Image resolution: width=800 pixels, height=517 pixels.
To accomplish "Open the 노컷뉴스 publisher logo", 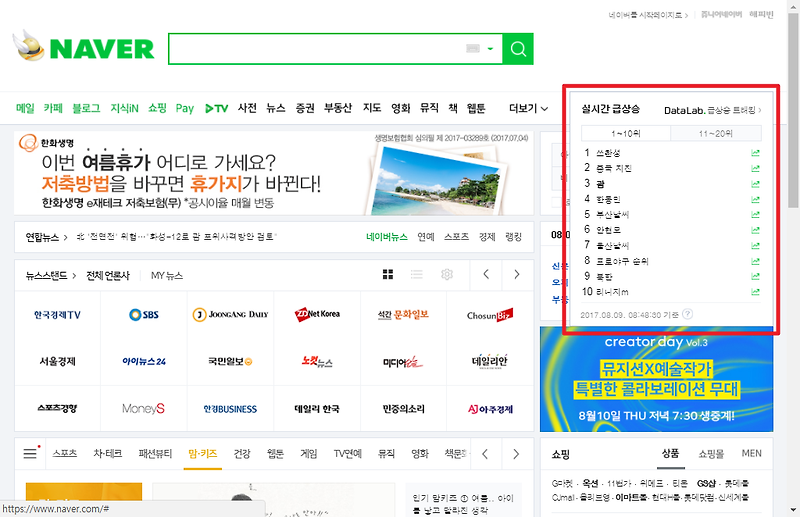I will point(317,361).
